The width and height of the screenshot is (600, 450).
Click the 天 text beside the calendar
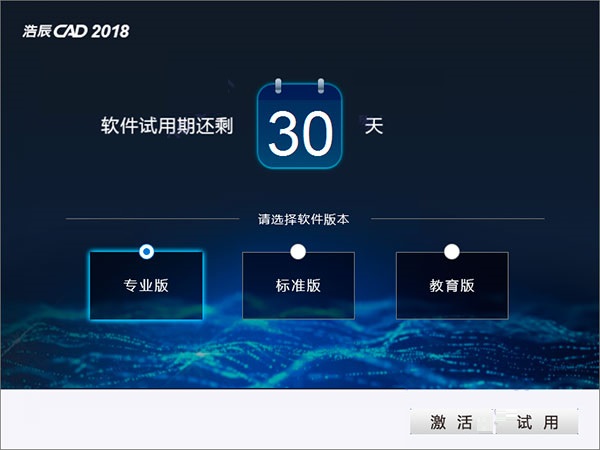[x=374, y=126]
